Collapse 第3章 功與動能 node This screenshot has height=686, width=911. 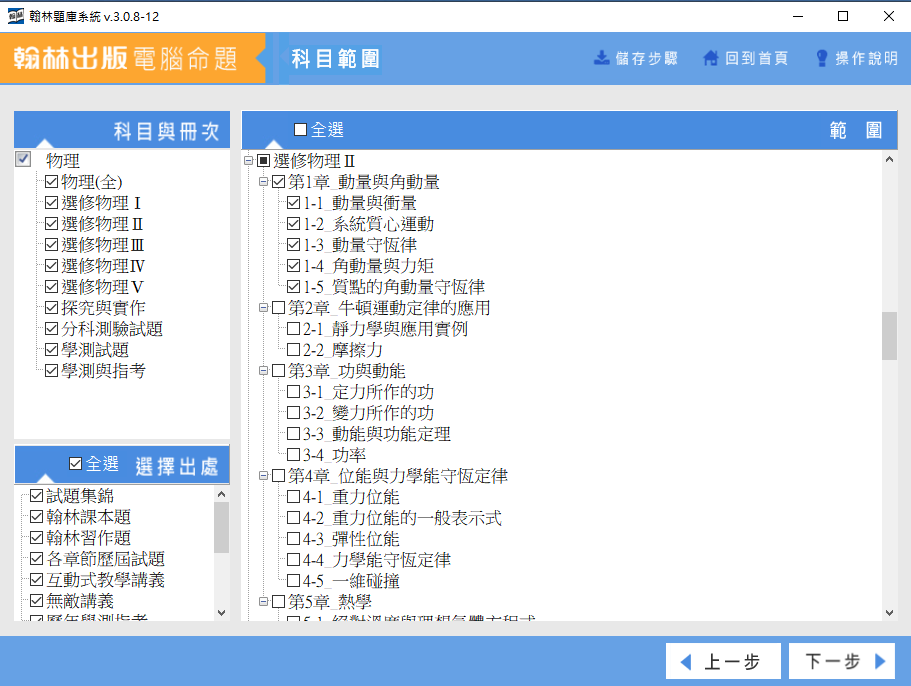263,371
